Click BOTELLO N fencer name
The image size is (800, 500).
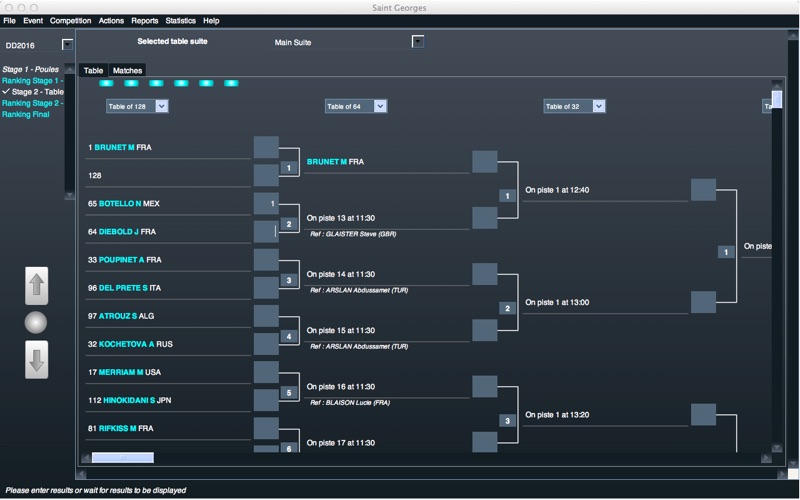pos(120,204)
